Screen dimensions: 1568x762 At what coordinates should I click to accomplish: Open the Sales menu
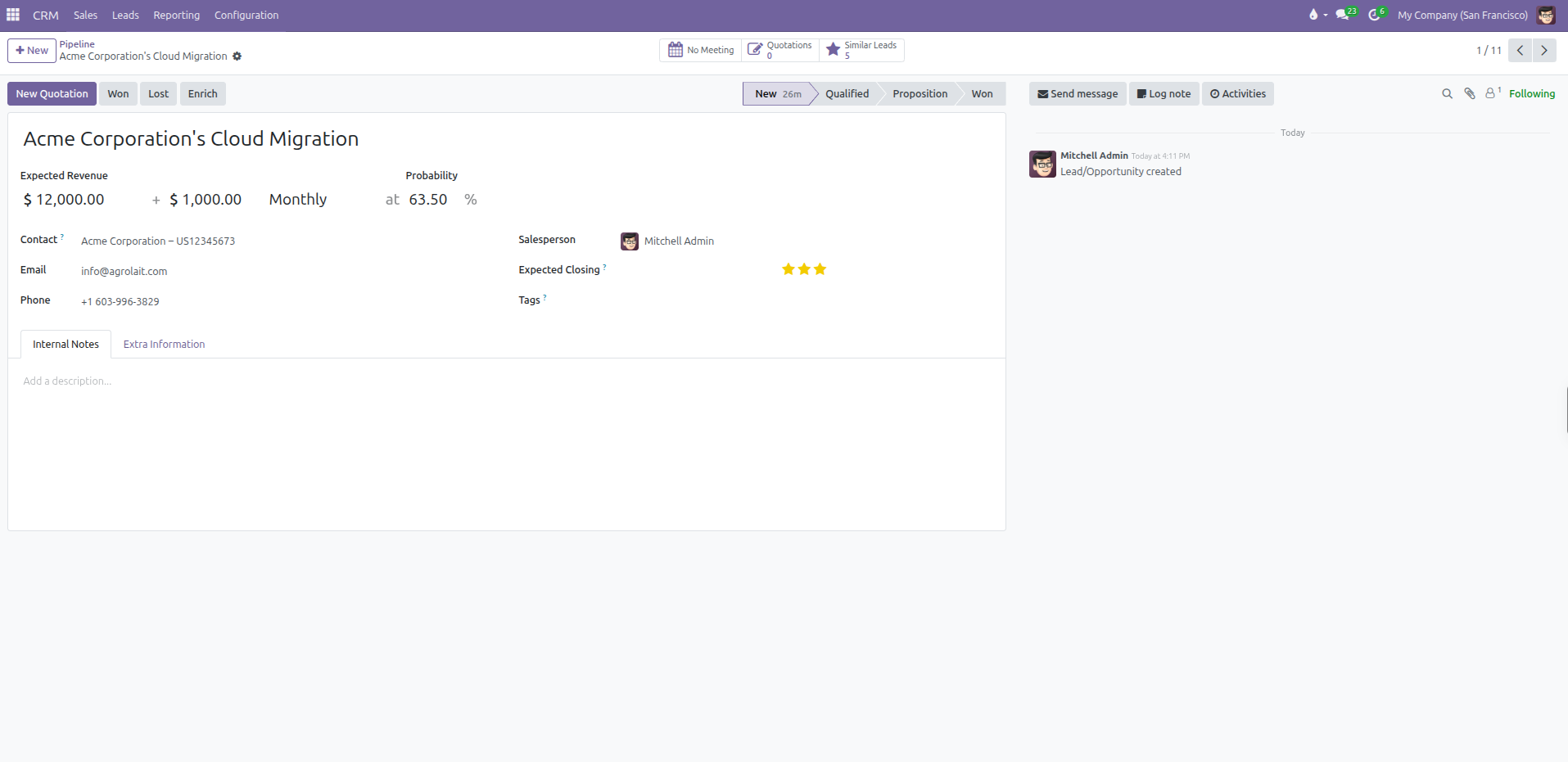85,15
